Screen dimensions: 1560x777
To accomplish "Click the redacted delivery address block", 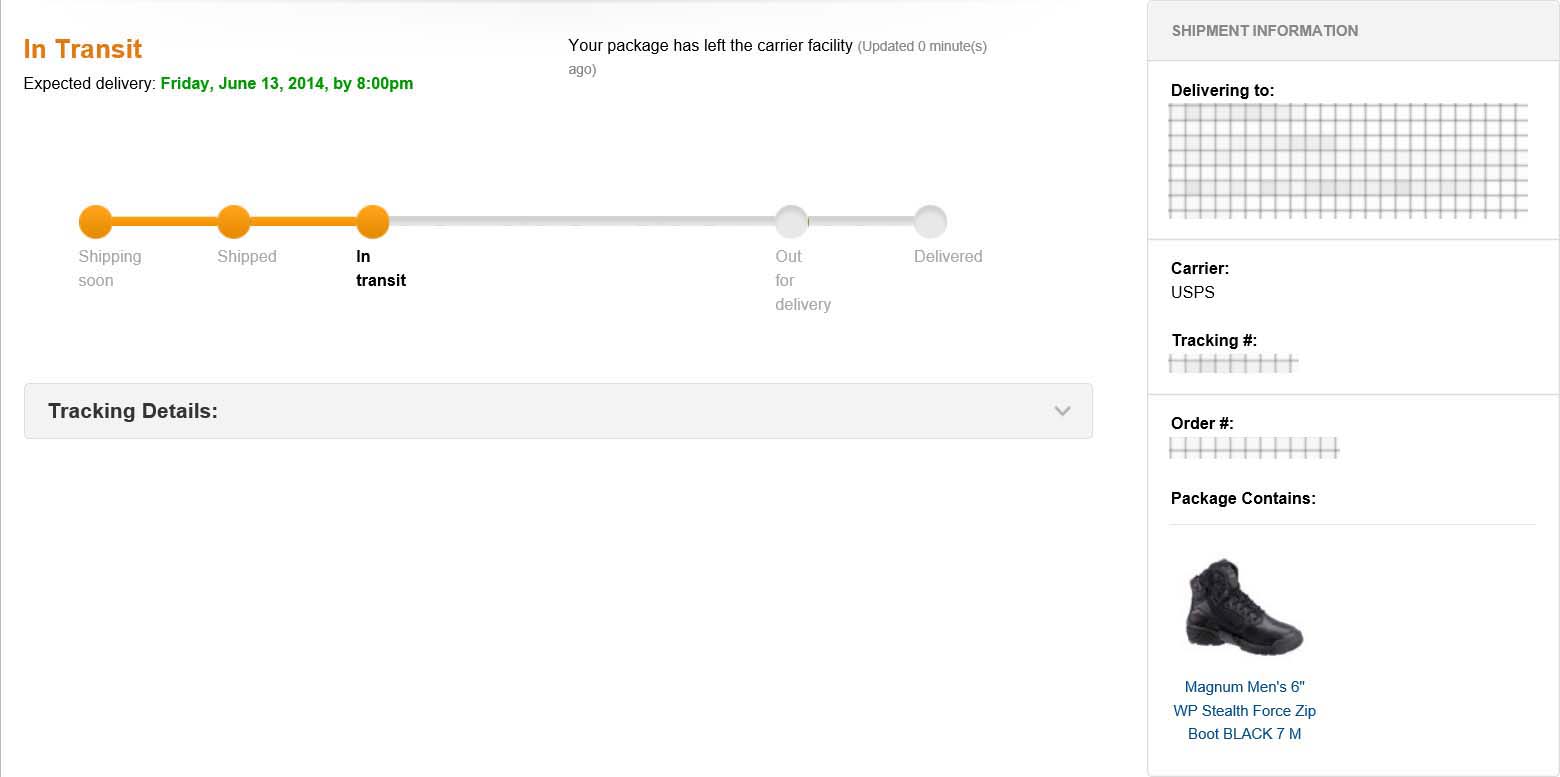I will tap(1348, 160).
